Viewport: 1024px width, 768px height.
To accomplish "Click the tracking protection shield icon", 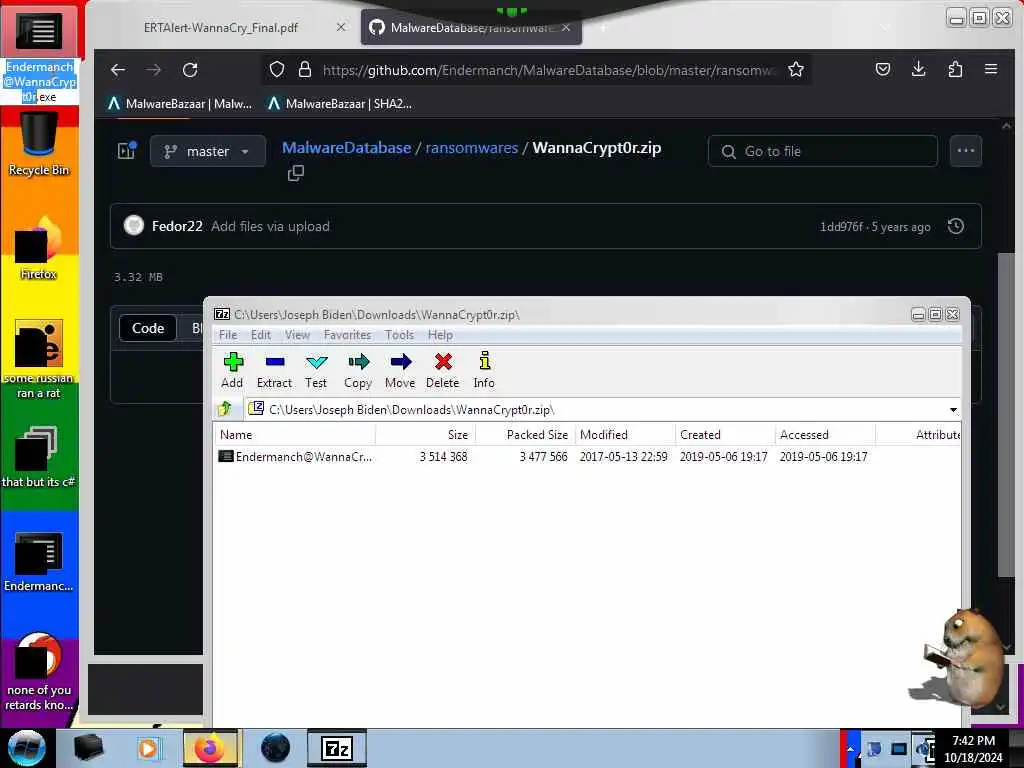I will (x=277, y=70).
